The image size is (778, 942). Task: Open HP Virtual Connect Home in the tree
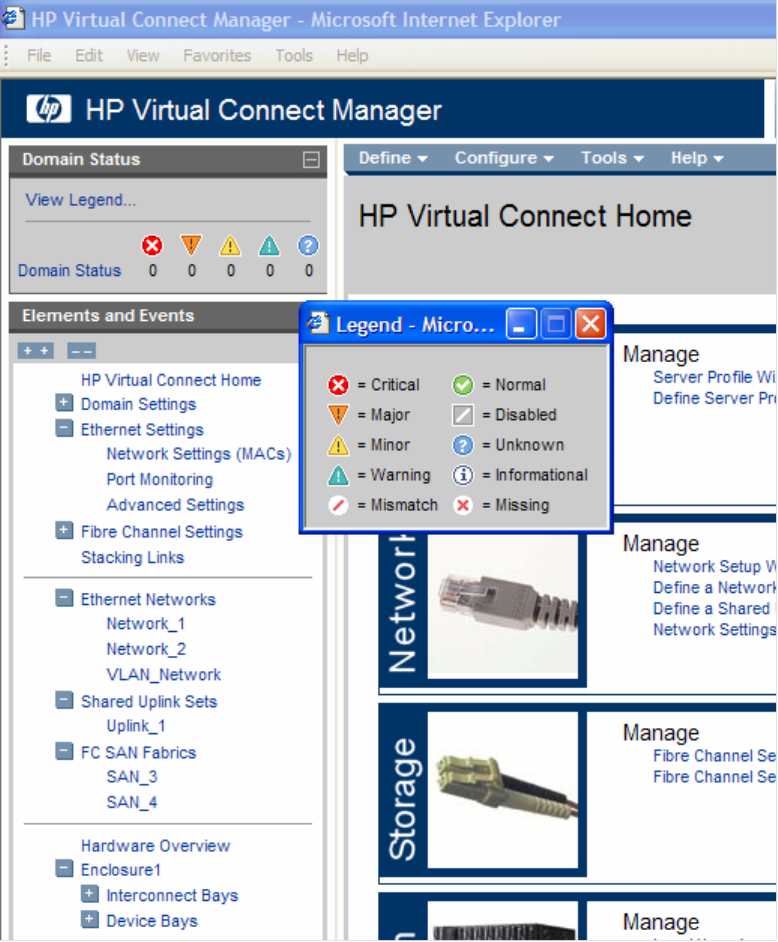tap(171, 380)
